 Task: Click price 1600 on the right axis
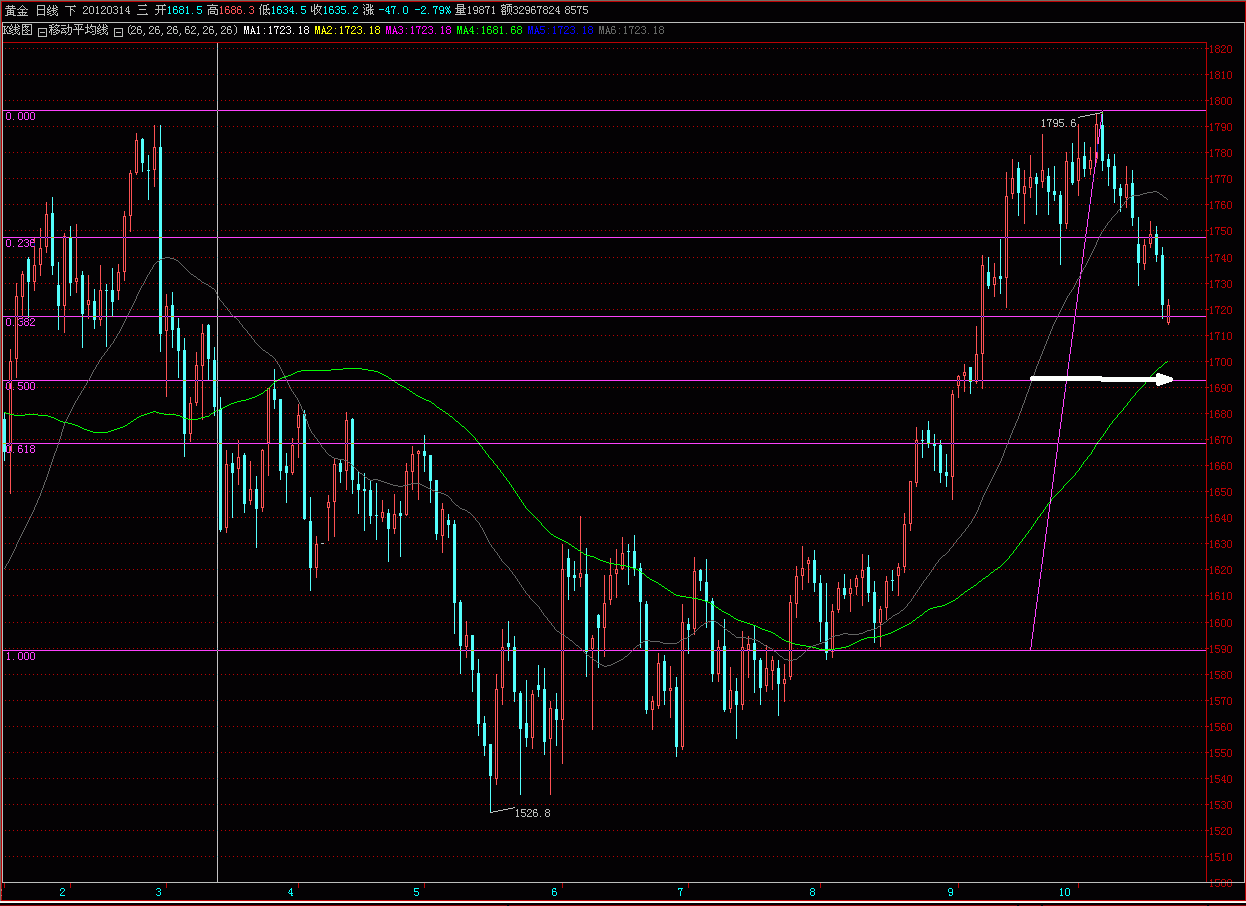(x=1220, y=623)
